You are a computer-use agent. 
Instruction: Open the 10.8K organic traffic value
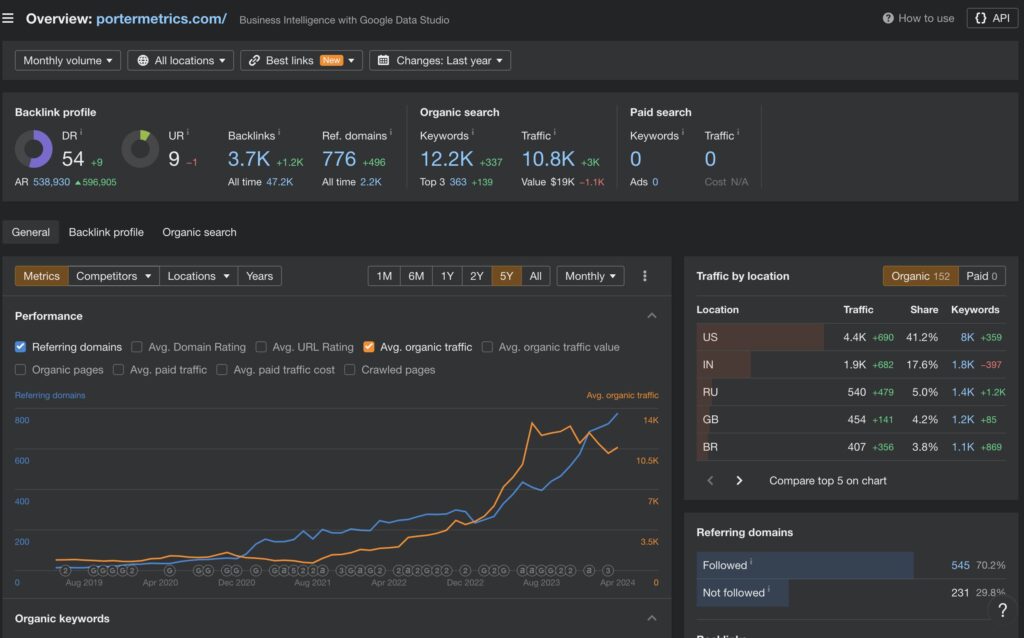click(548, 159)
